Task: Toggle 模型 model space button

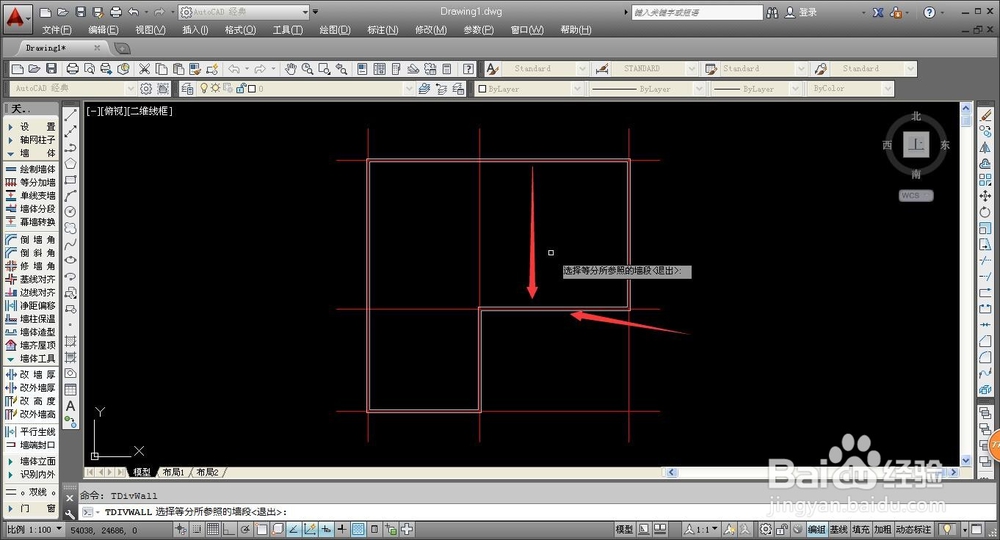Action: point(624,530)
